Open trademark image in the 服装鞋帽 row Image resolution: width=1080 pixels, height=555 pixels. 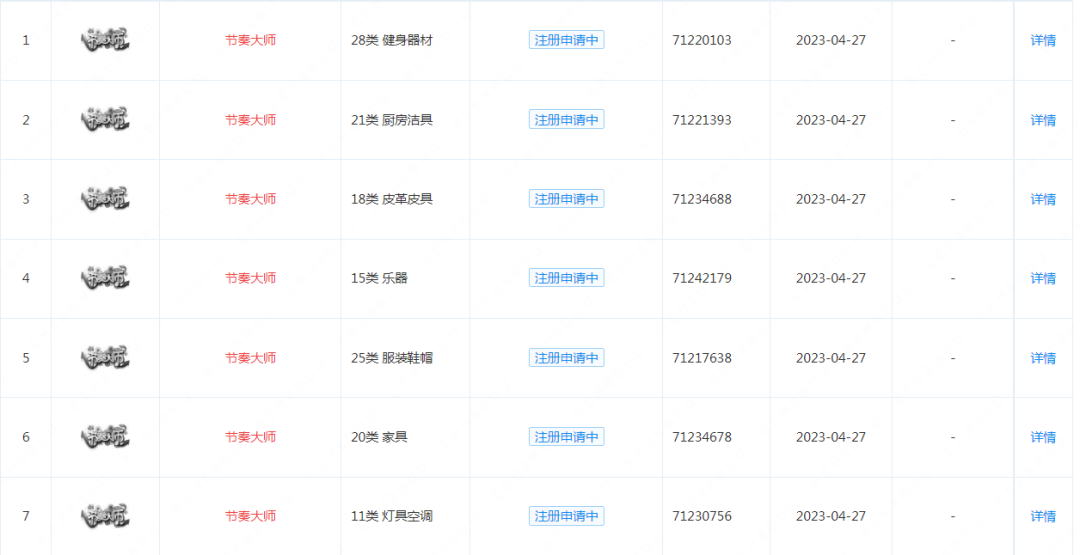(x=105, y=357)
